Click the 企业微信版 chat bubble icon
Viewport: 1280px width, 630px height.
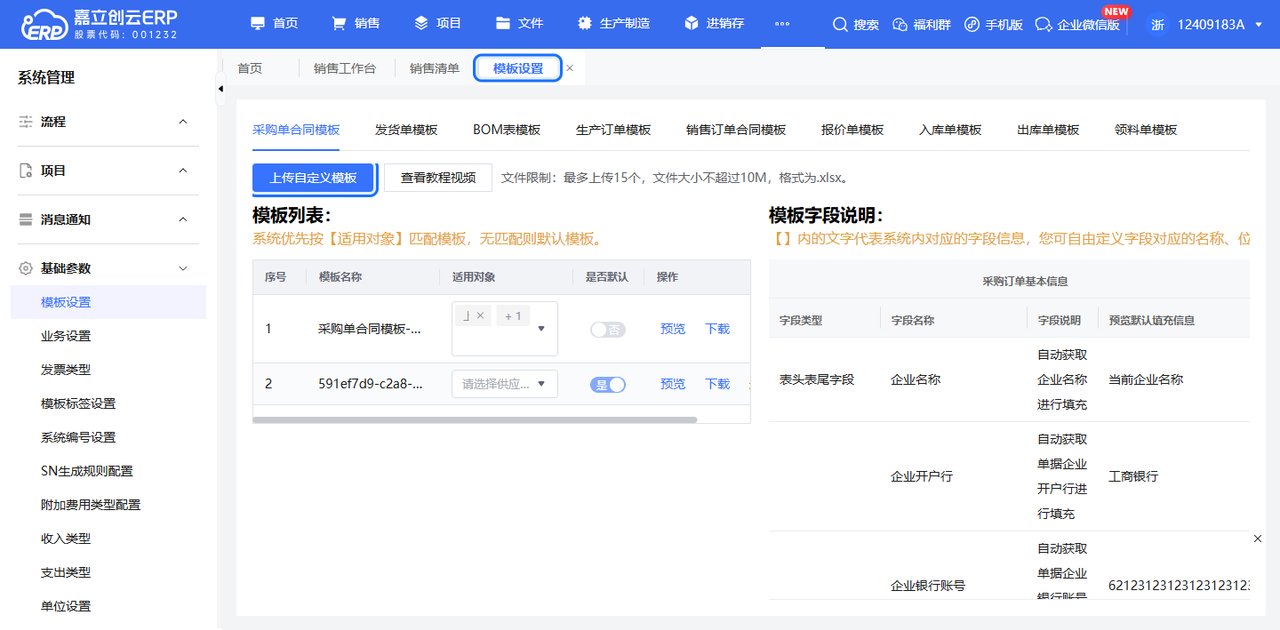pos(1043,24)
